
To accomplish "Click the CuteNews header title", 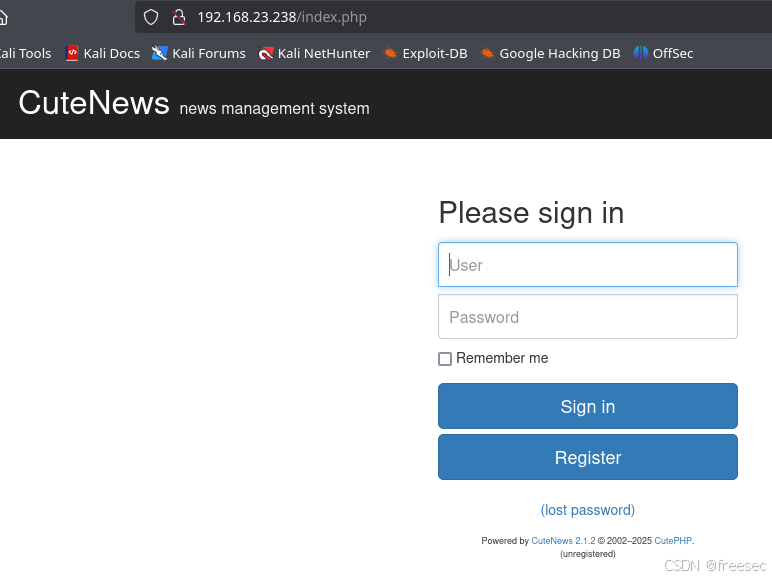I will 94,103.
